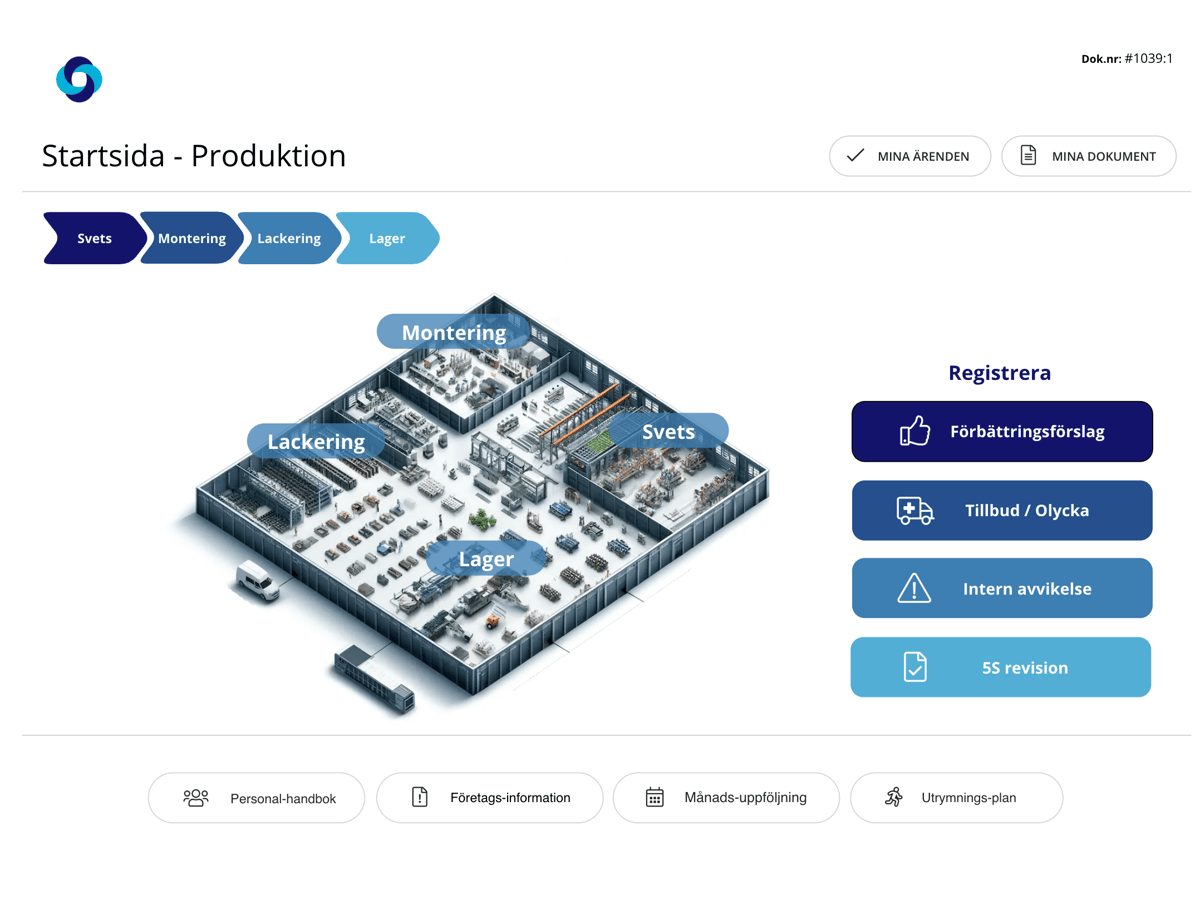The width and height of the screenshot is (1200, 900).
Task: Click the Lager label on the factory map
Action: pyautogui.click(x=486, y=559)
